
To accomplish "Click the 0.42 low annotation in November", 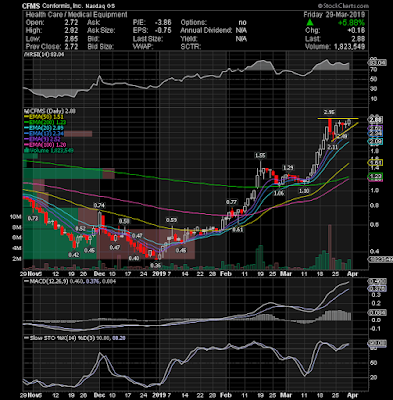I will [74, 255].
